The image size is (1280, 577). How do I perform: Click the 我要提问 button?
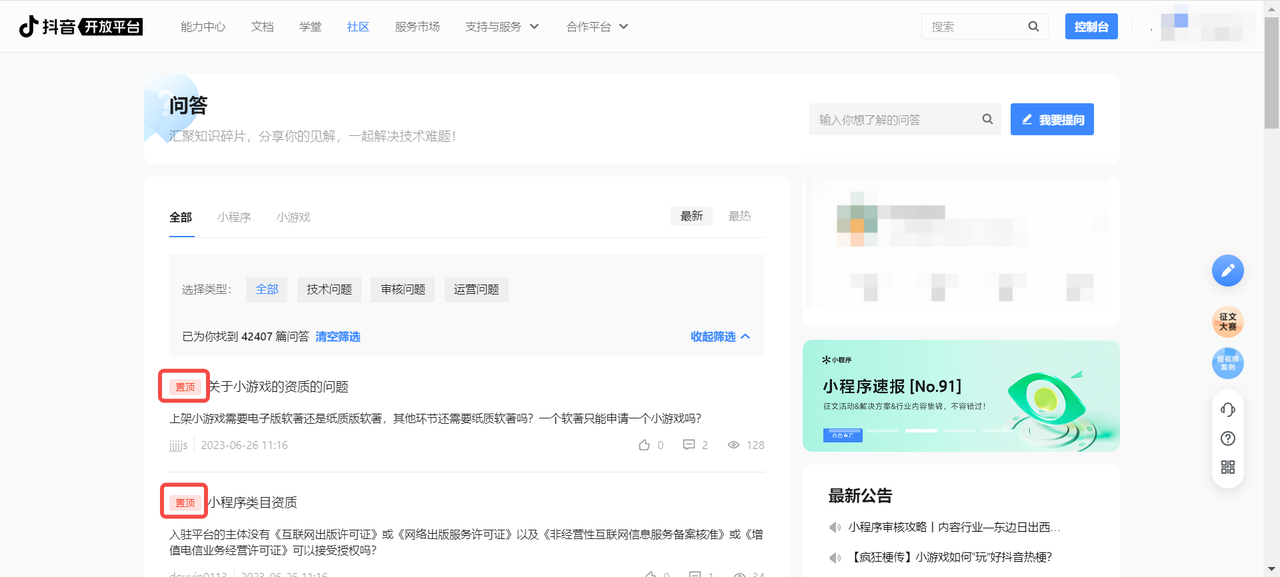pos(1052,120)
